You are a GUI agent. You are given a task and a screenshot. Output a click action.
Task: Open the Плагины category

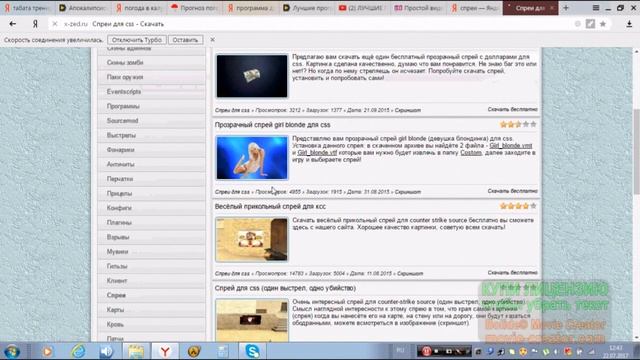(151, 222)
